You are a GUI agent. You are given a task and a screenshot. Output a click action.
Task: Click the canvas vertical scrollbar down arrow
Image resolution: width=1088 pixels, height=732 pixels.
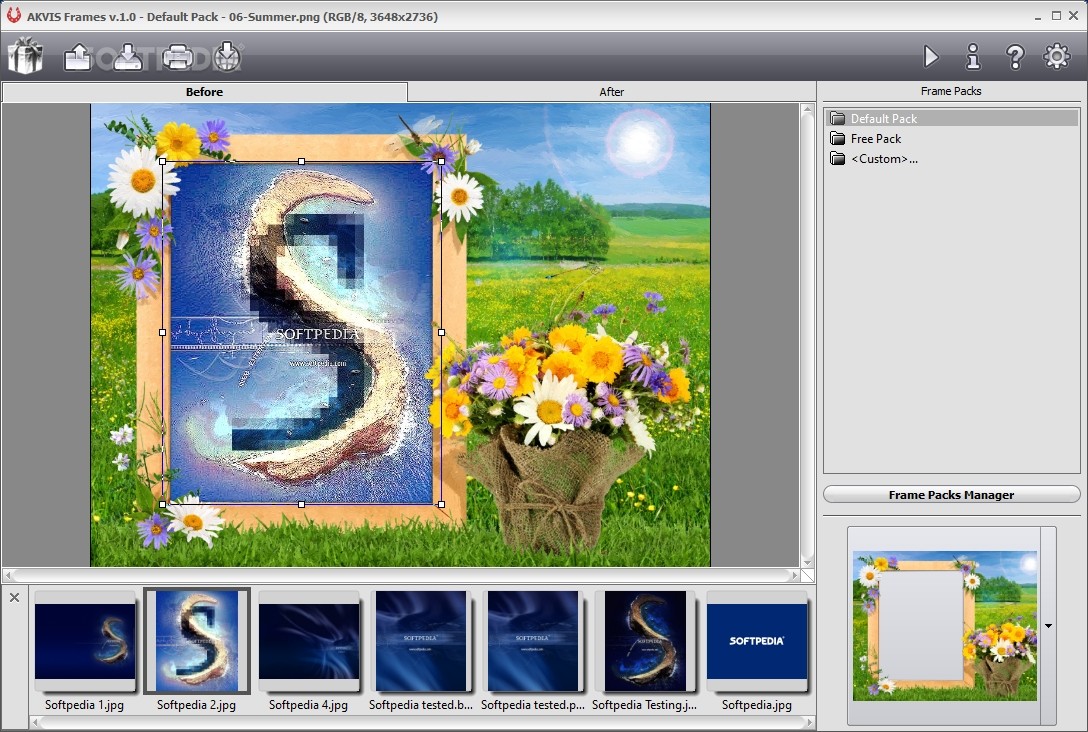click(807, 562)
